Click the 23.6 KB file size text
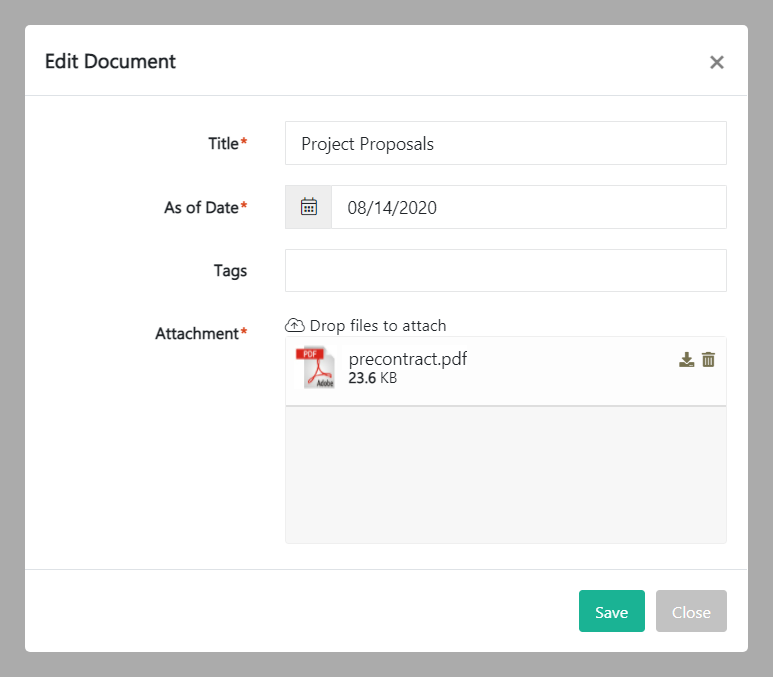Viewport: 773px width, 677px height. 373,379
